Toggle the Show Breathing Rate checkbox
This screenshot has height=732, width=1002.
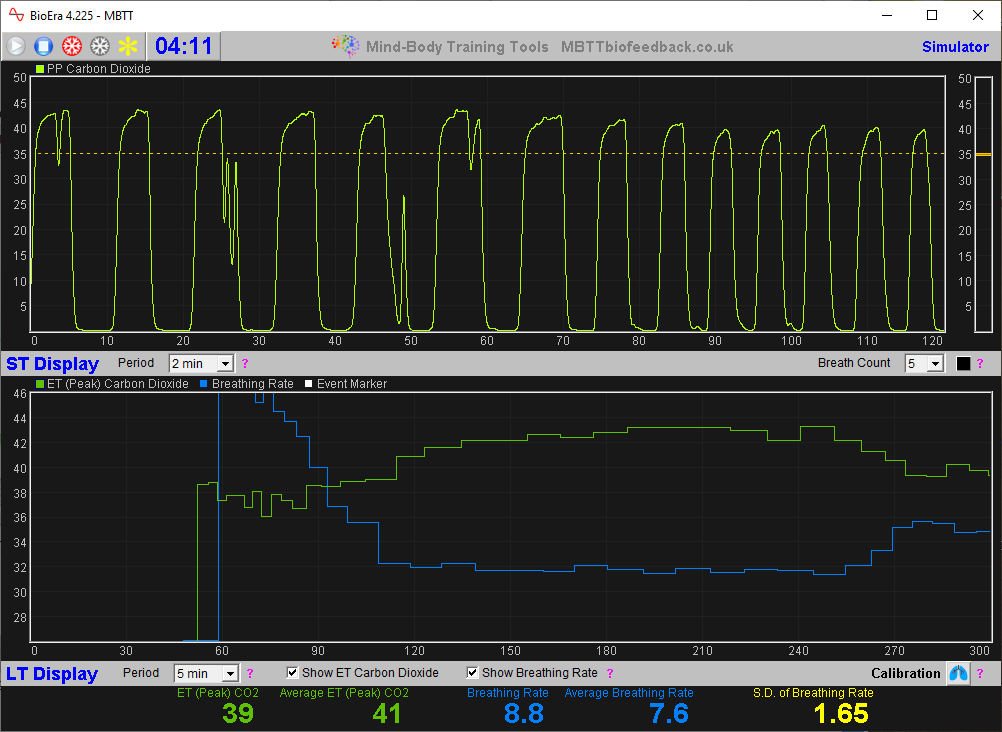coord(473,673)
